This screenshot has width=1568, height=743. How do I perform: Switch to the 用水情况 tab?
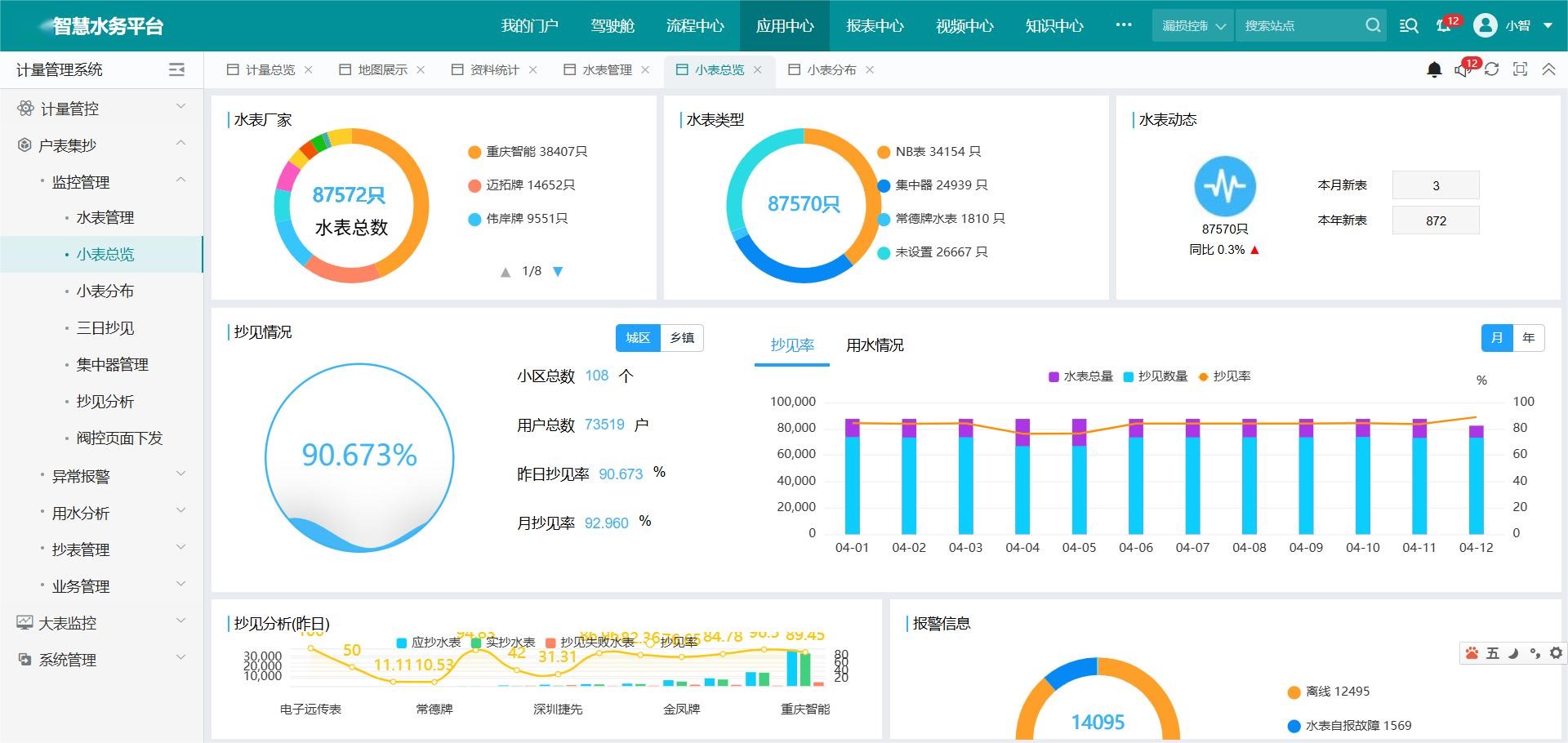875,345
